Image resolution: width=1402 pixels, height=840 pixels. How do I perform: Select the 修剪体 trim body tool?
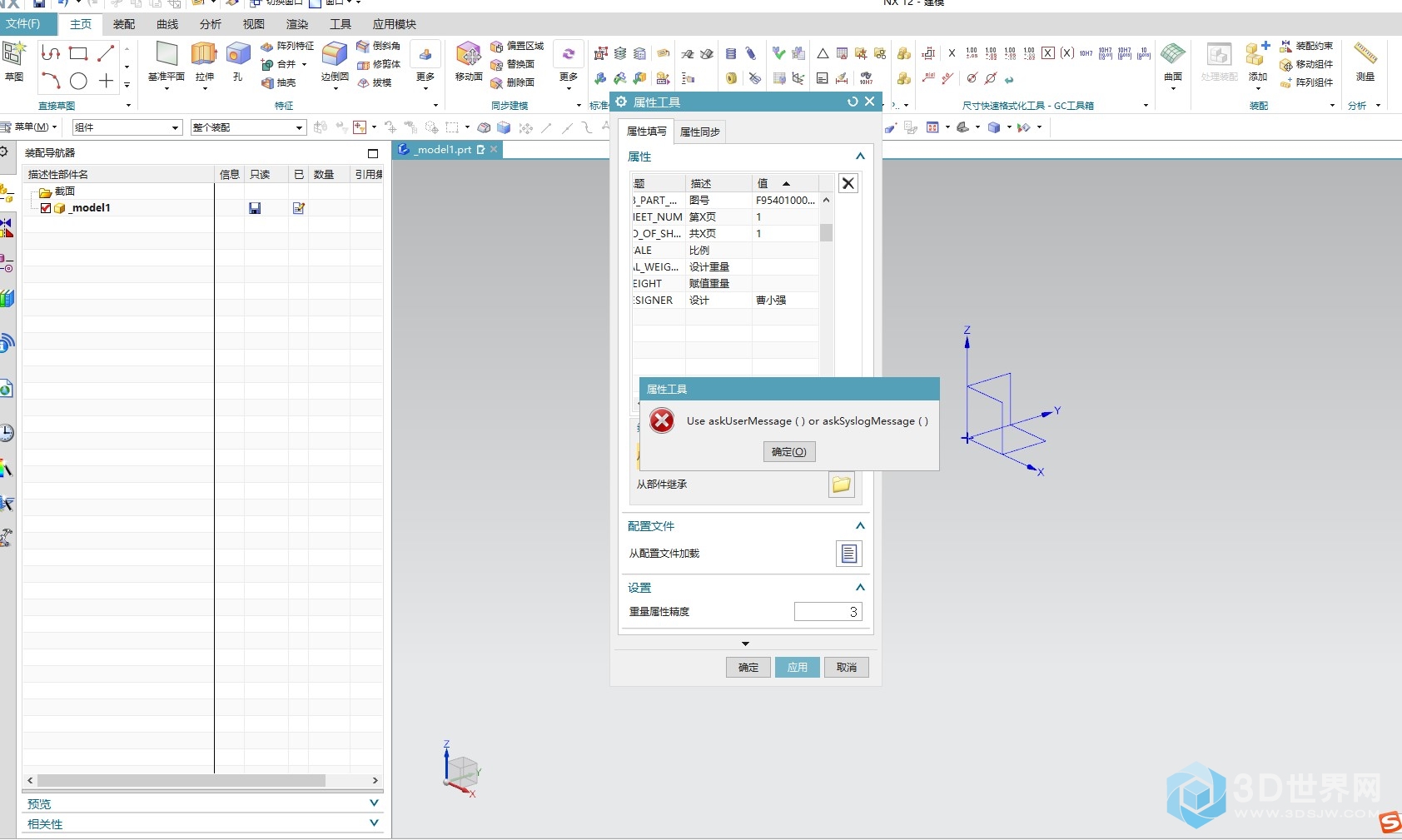(x=379, y=65)
